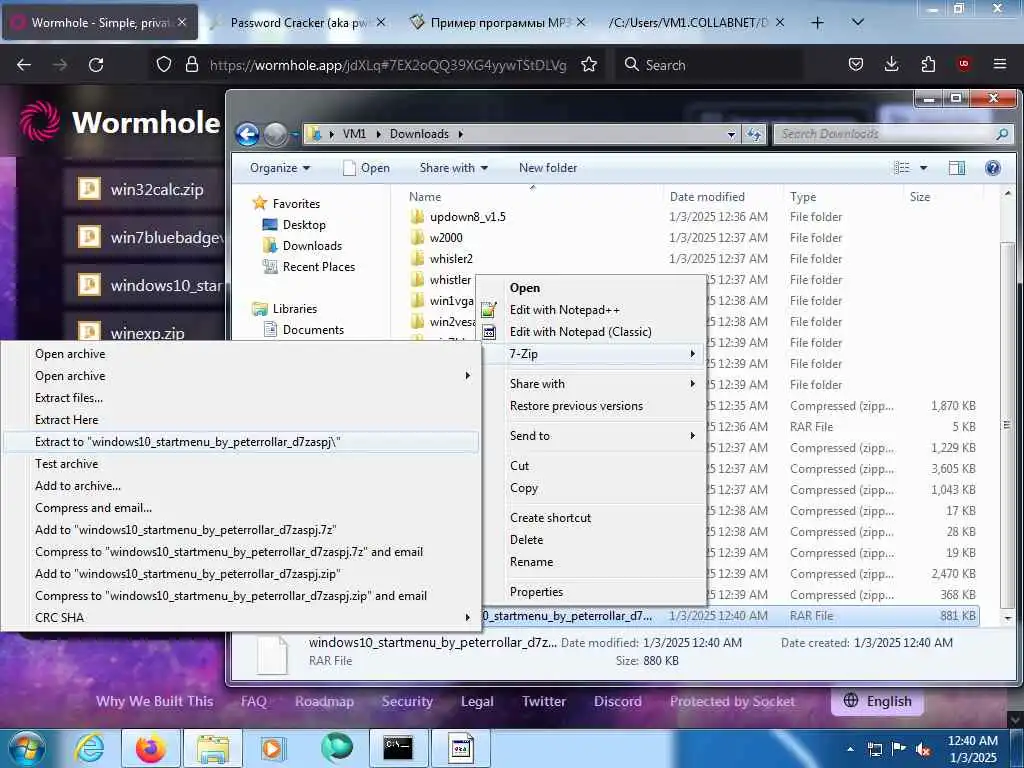Open the volume icon in system tray

pyautogui.click(x=923, y=750)
